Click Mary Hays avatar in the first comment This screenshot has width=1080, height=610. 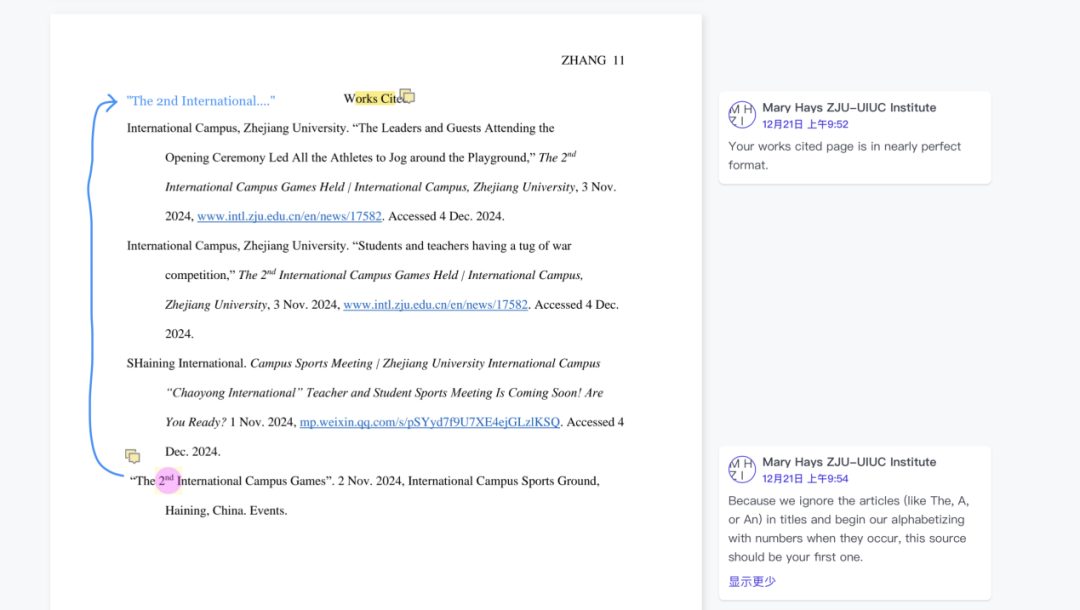[x=742, y=115]
